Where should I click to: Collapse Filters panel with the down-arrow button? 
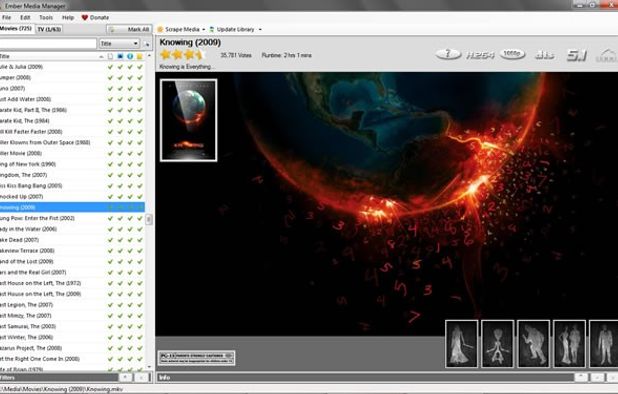click(x=141, y=377)
